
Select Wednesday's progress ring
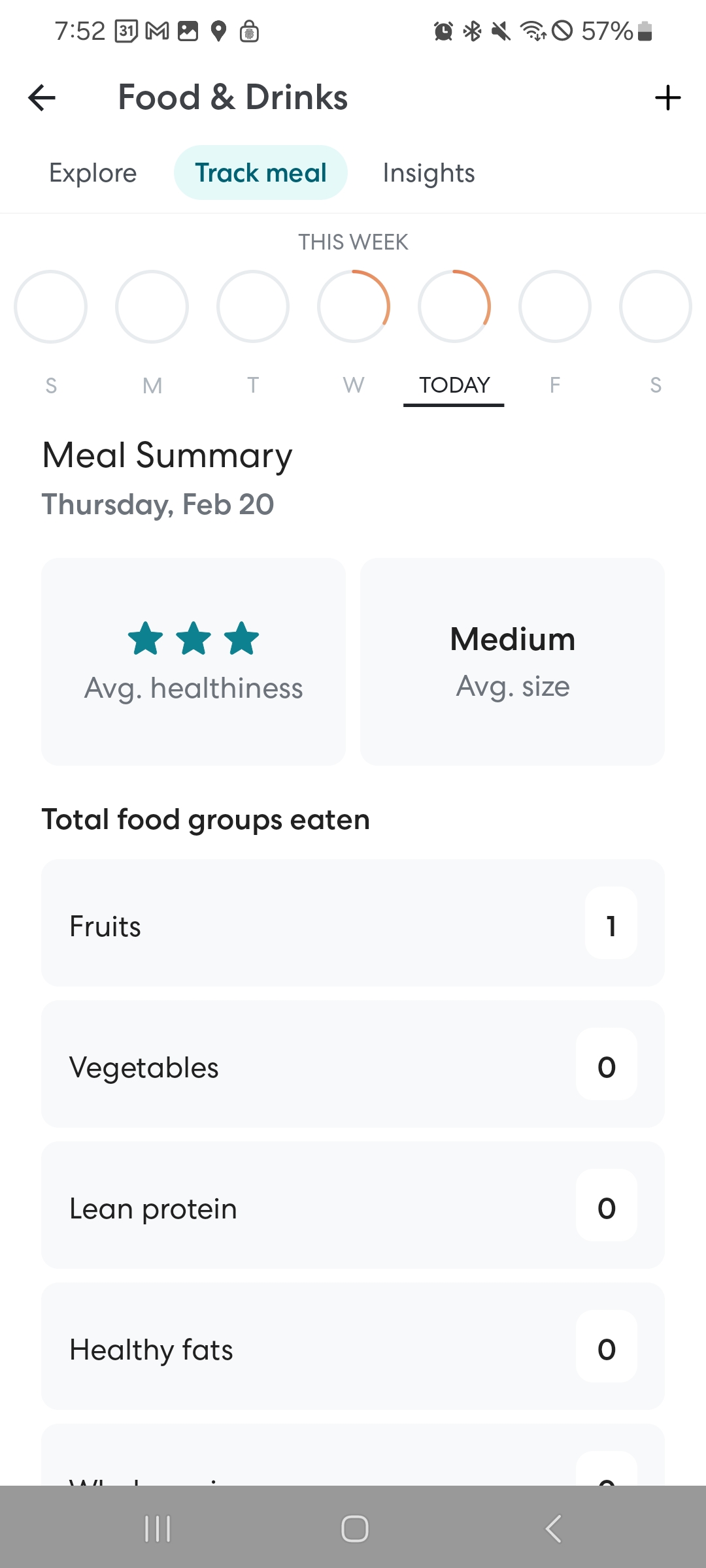point(354,306)
